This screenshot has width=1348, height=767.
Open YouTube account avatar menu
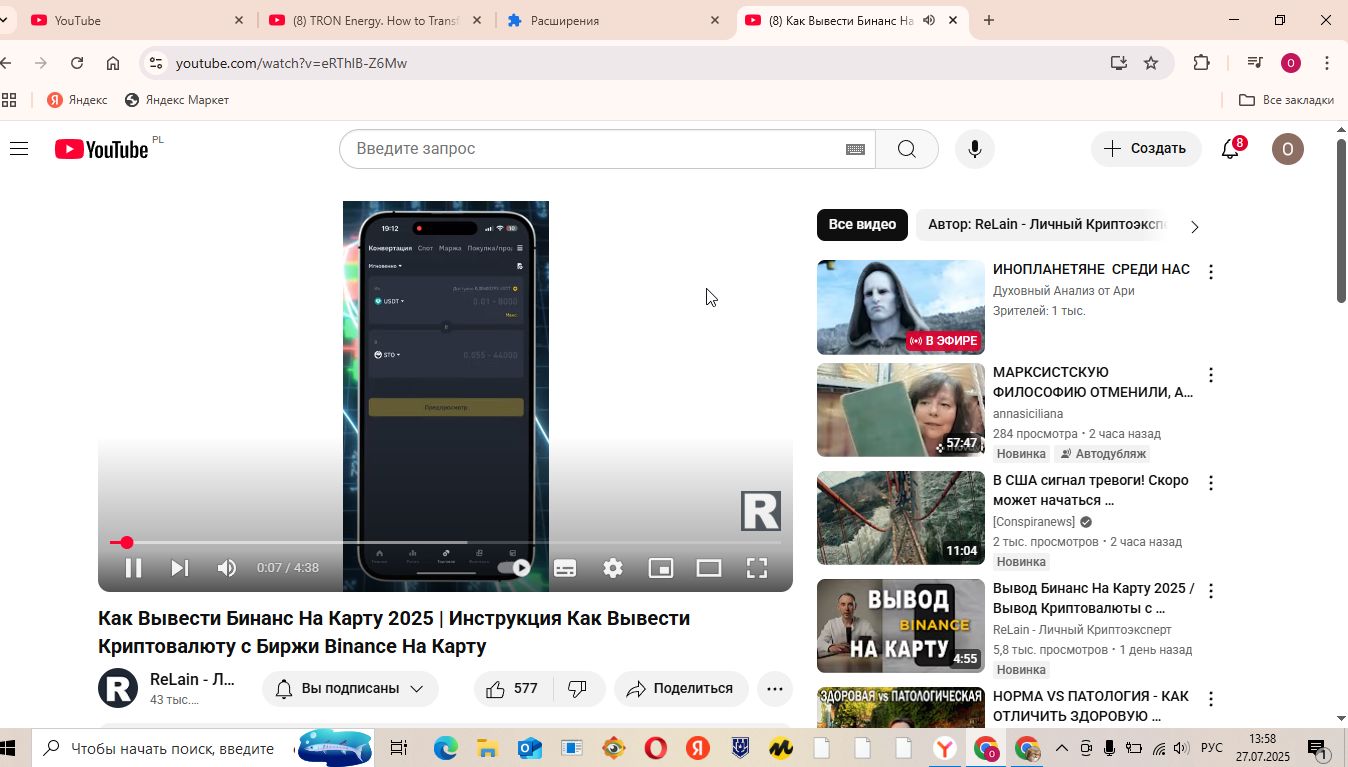coord(1288,149)
